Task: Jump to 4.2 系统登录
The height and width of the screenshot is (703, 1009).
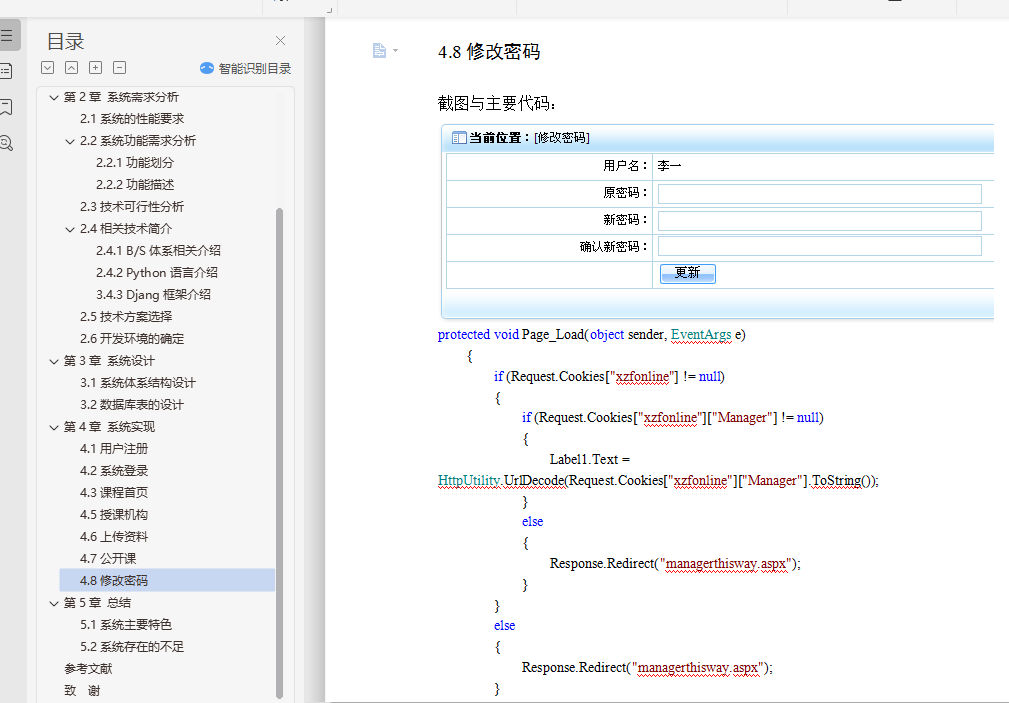Action: (x=114, y=471)
